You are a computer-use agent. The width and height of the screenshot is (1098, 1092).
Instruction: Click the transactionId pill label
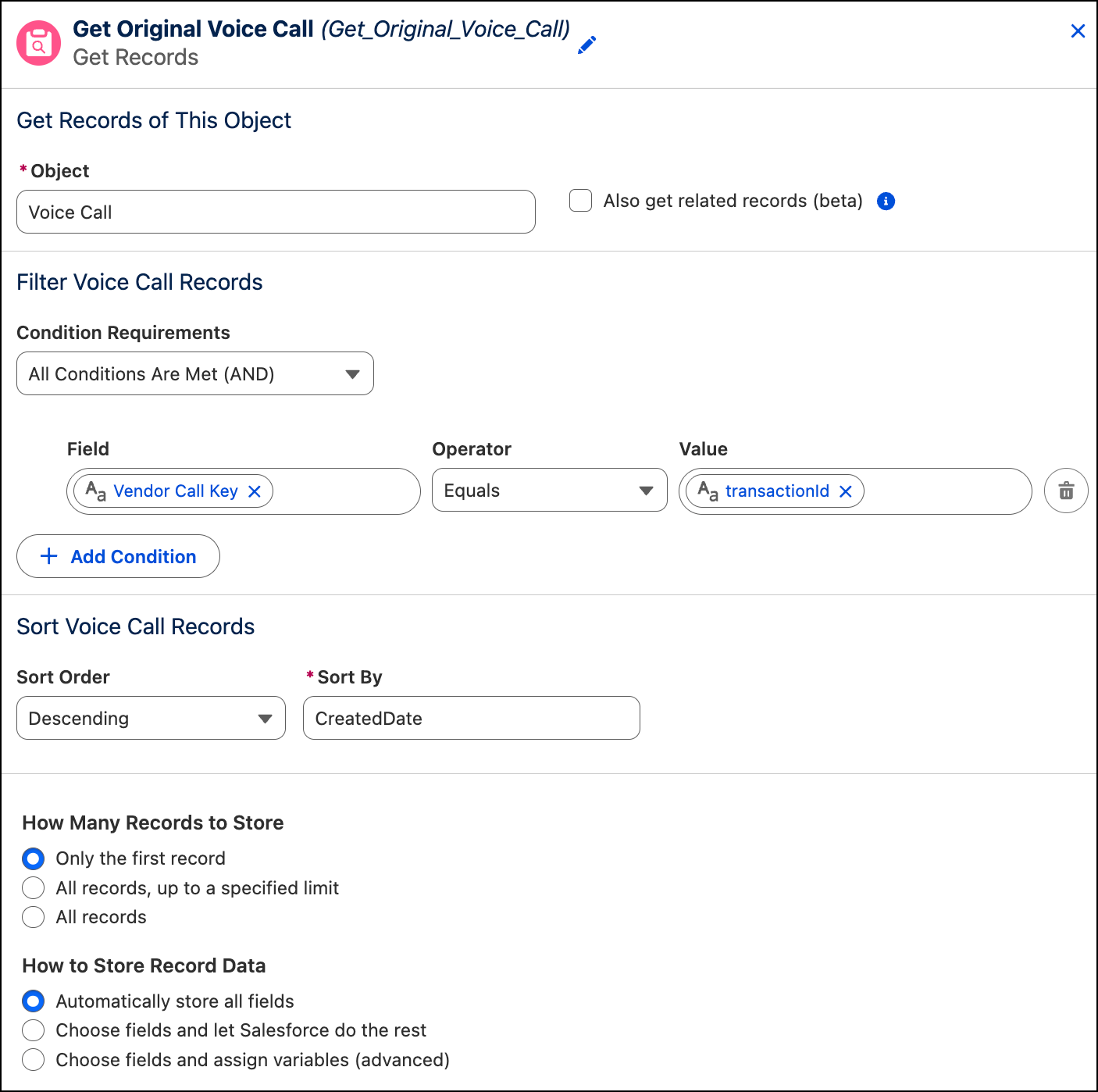coord(777,491)
